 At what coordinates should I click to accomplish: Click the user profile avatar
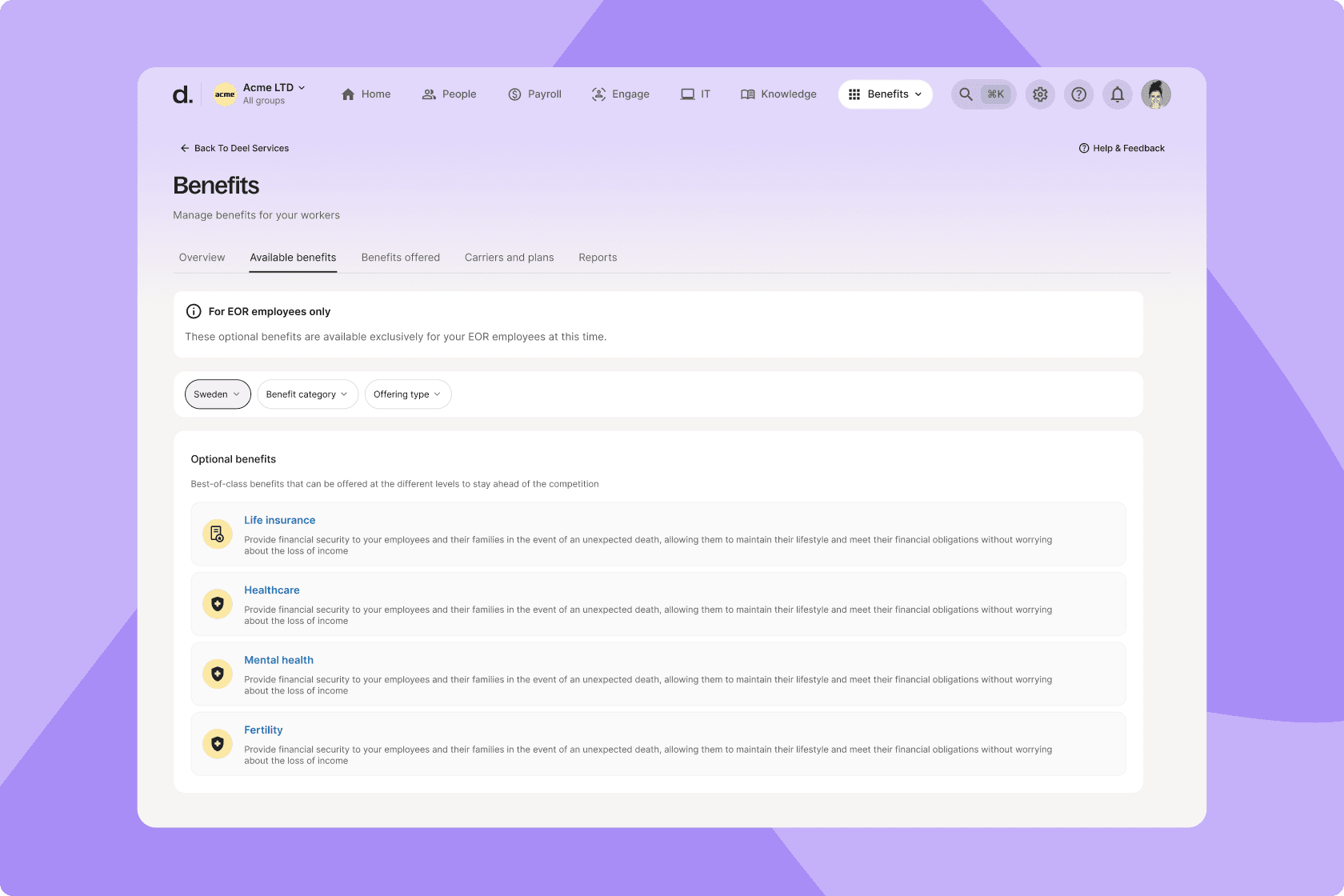(1156, 94)
